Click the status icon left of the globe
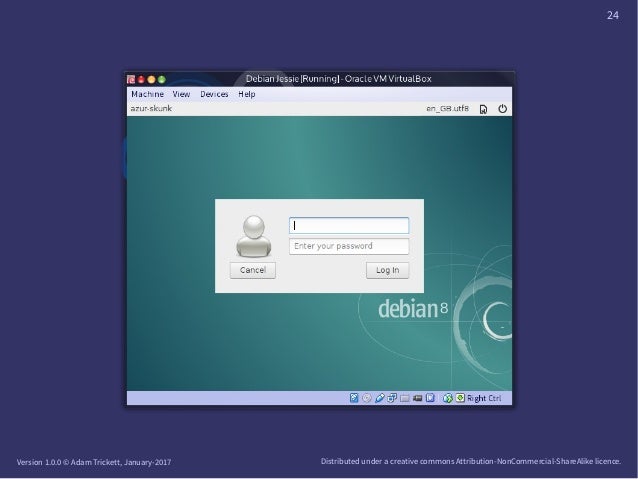The width and height of the screenshot is (638, 479). 430,398
